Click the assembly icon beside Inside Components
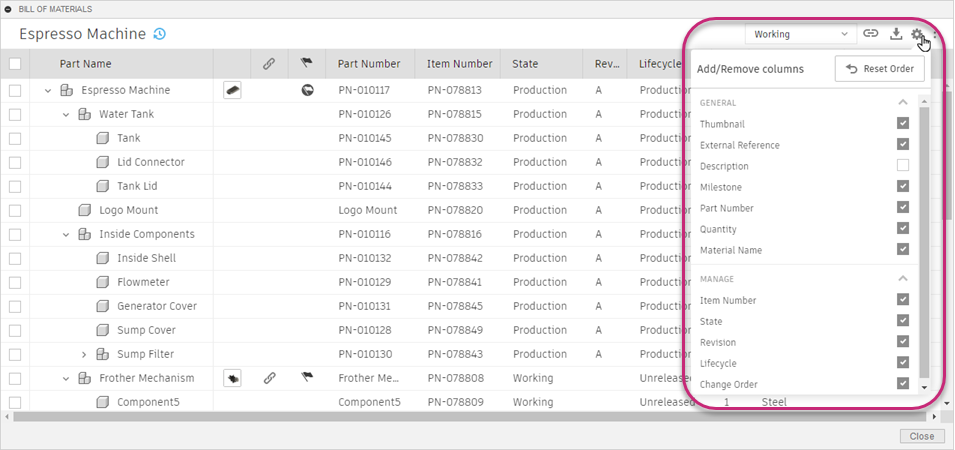The image size is (955, 450). (x=85, y=234)
